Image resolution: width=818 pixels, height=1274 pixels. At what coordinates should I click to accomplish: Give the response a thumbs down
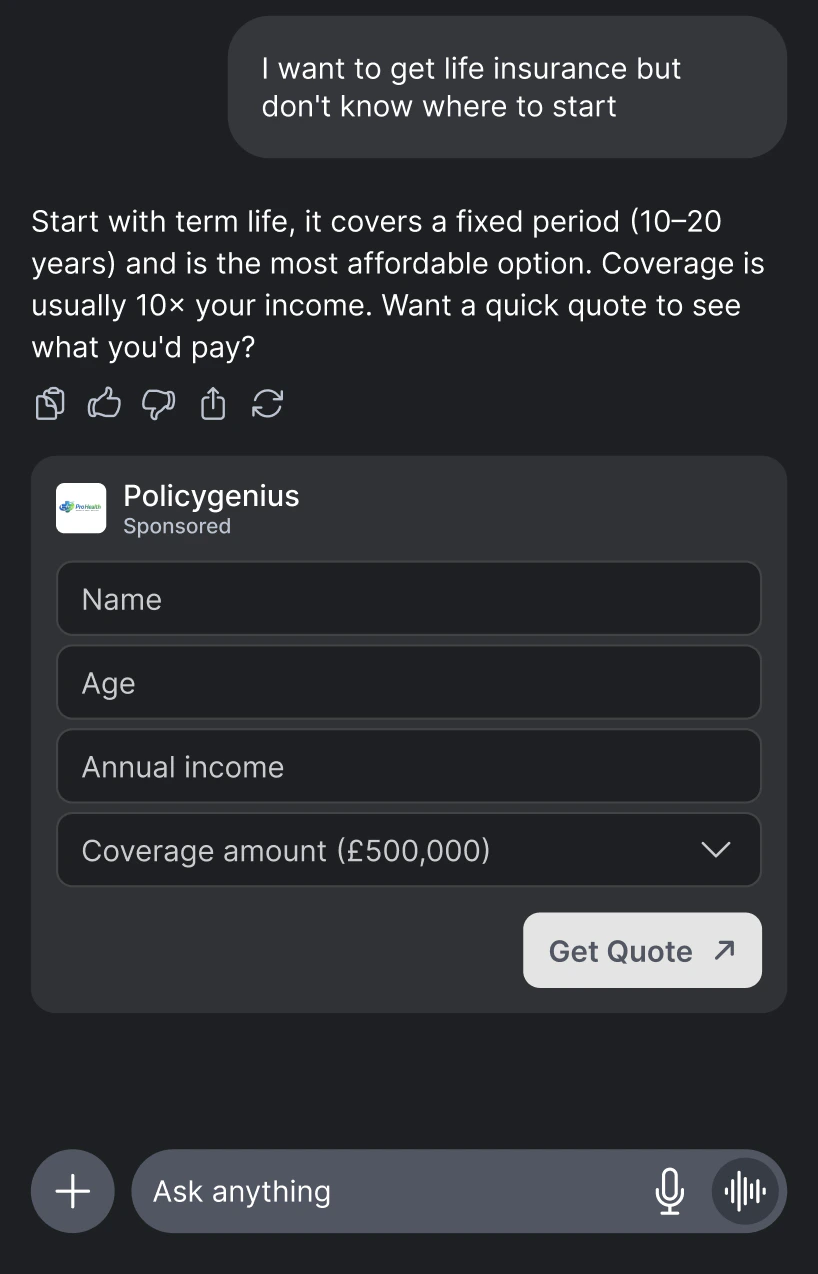point(158,403)
